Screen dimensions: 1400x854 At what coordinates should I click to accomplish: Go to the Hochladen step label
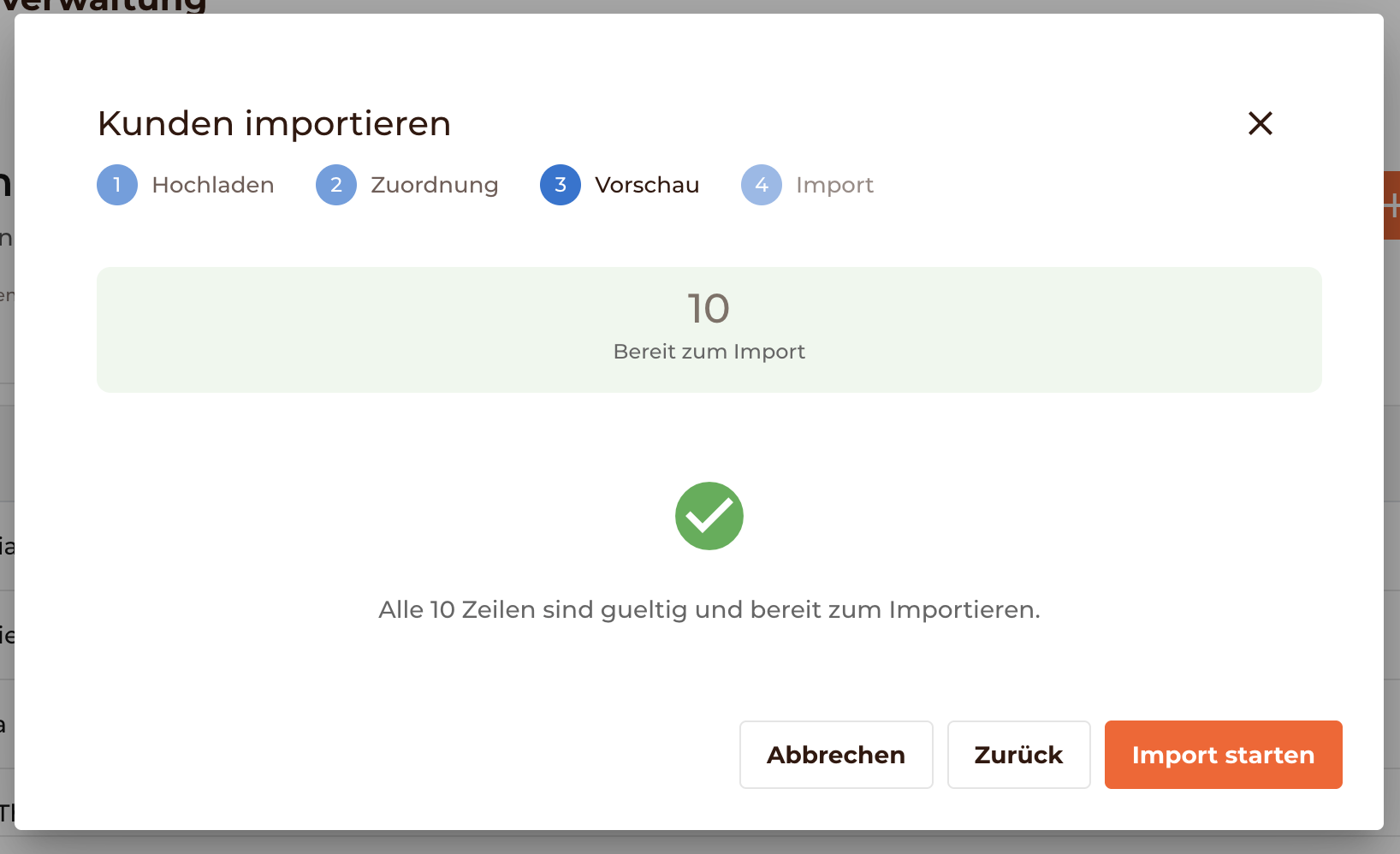213,185
